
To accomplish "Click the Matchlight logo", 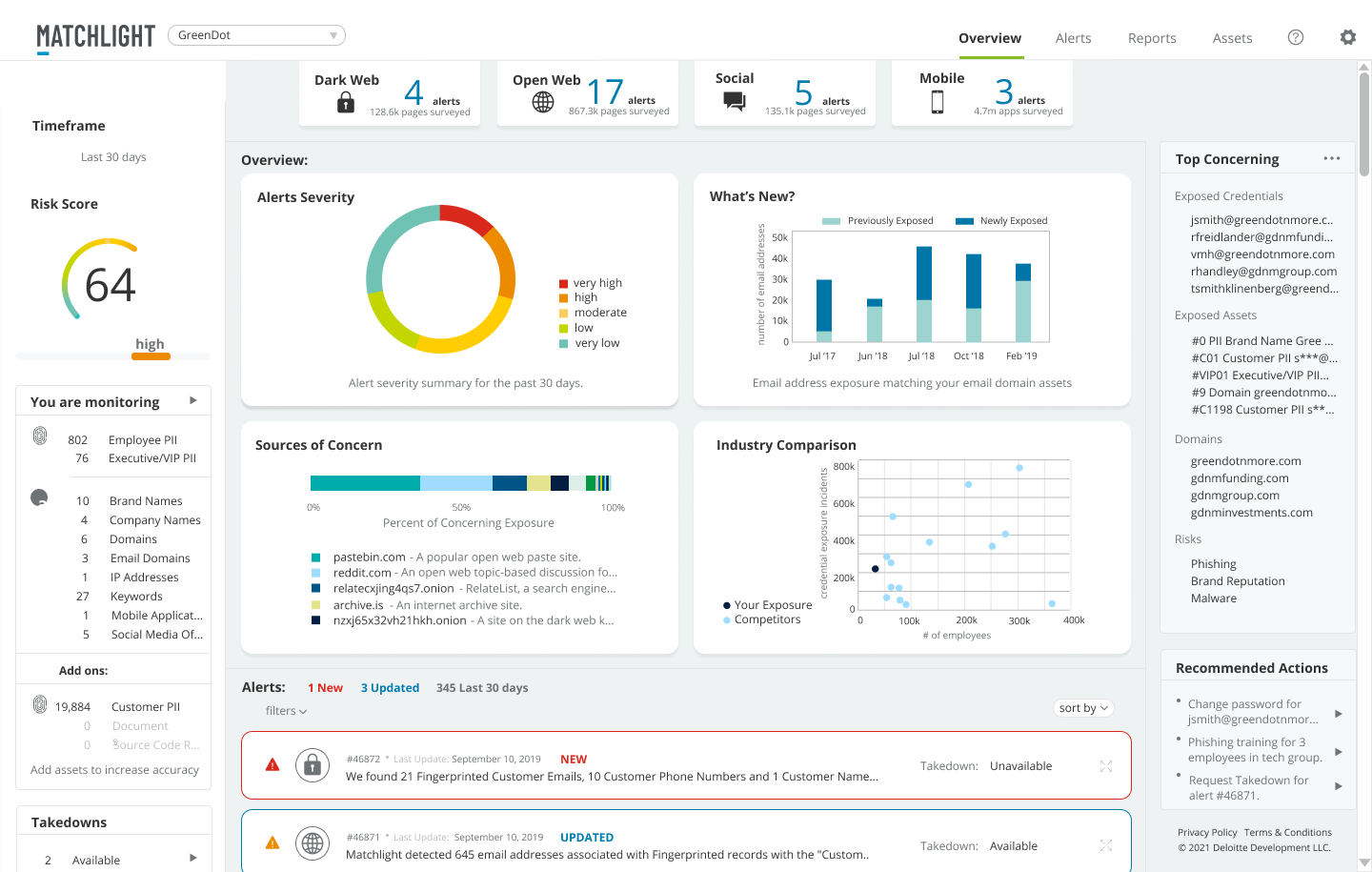I will click(x=95, y=37).
